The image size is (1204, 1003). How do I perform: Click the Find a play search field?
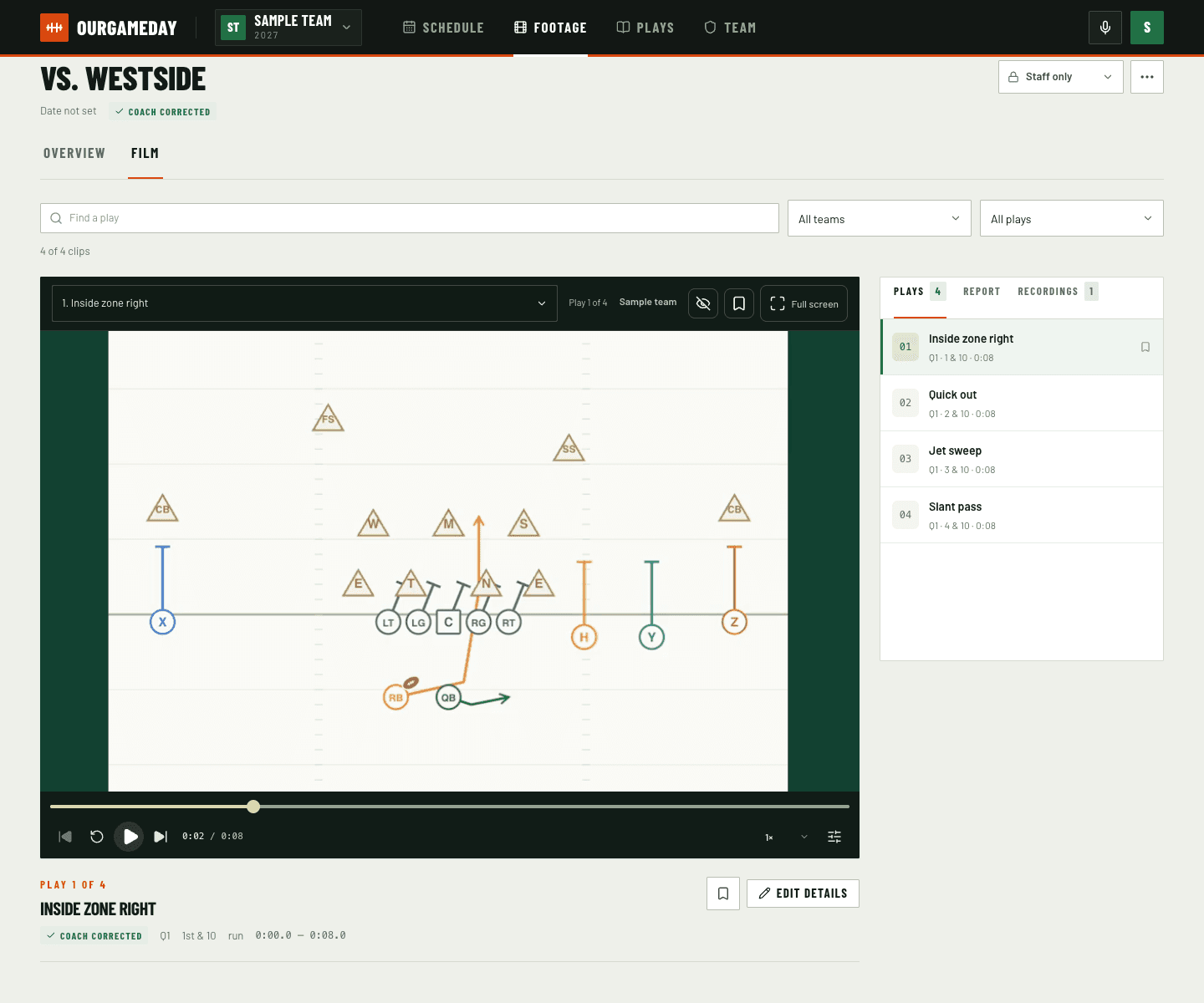tap(410, 218)
